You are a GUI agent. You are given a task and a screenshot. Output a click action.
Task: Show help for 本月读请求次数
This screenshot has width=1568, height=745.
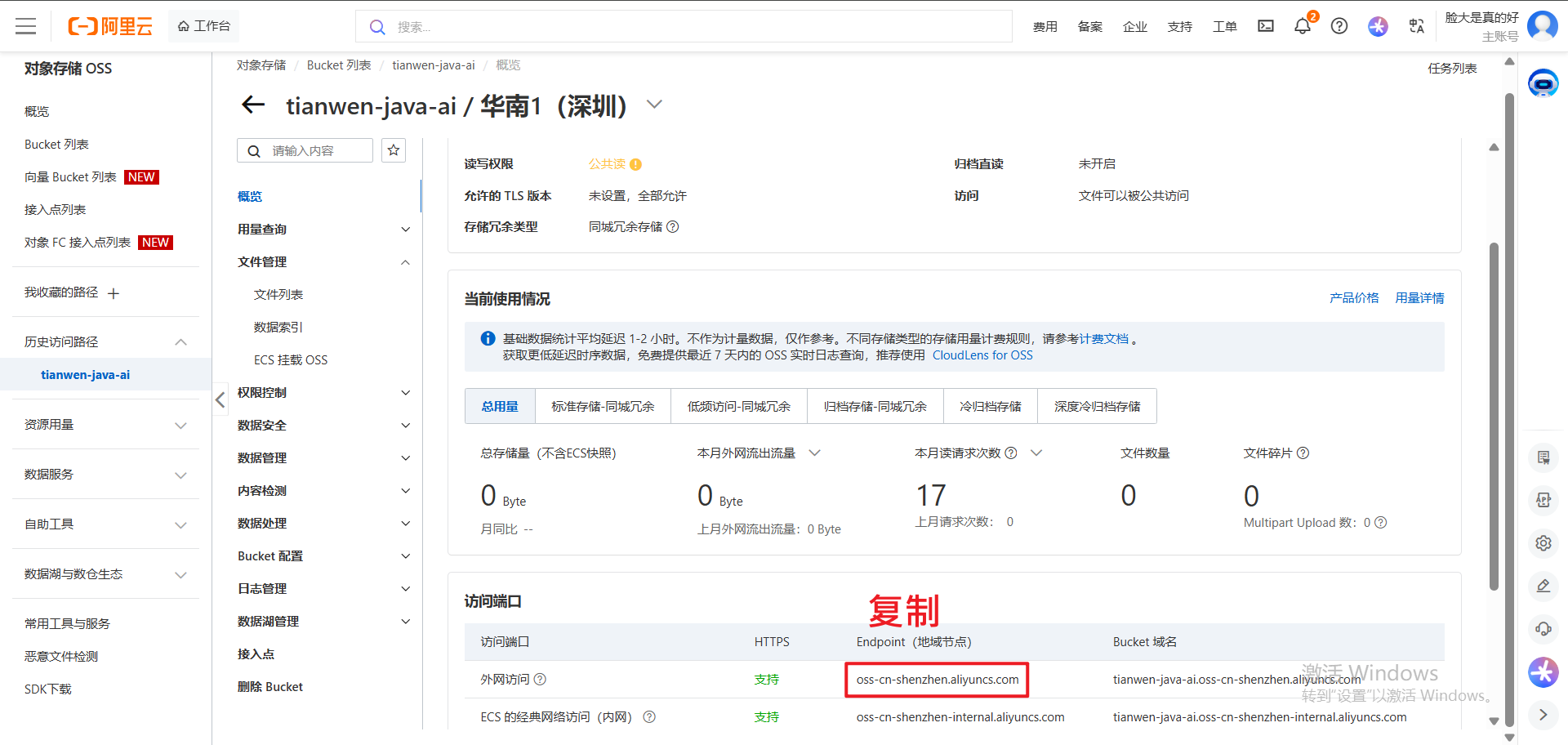1011,453
